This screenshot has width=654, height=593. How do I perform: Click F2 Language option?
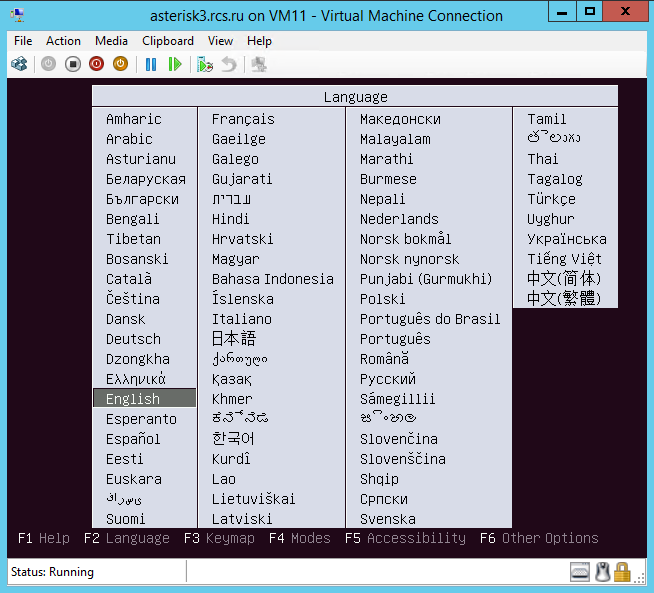[127, 538]
